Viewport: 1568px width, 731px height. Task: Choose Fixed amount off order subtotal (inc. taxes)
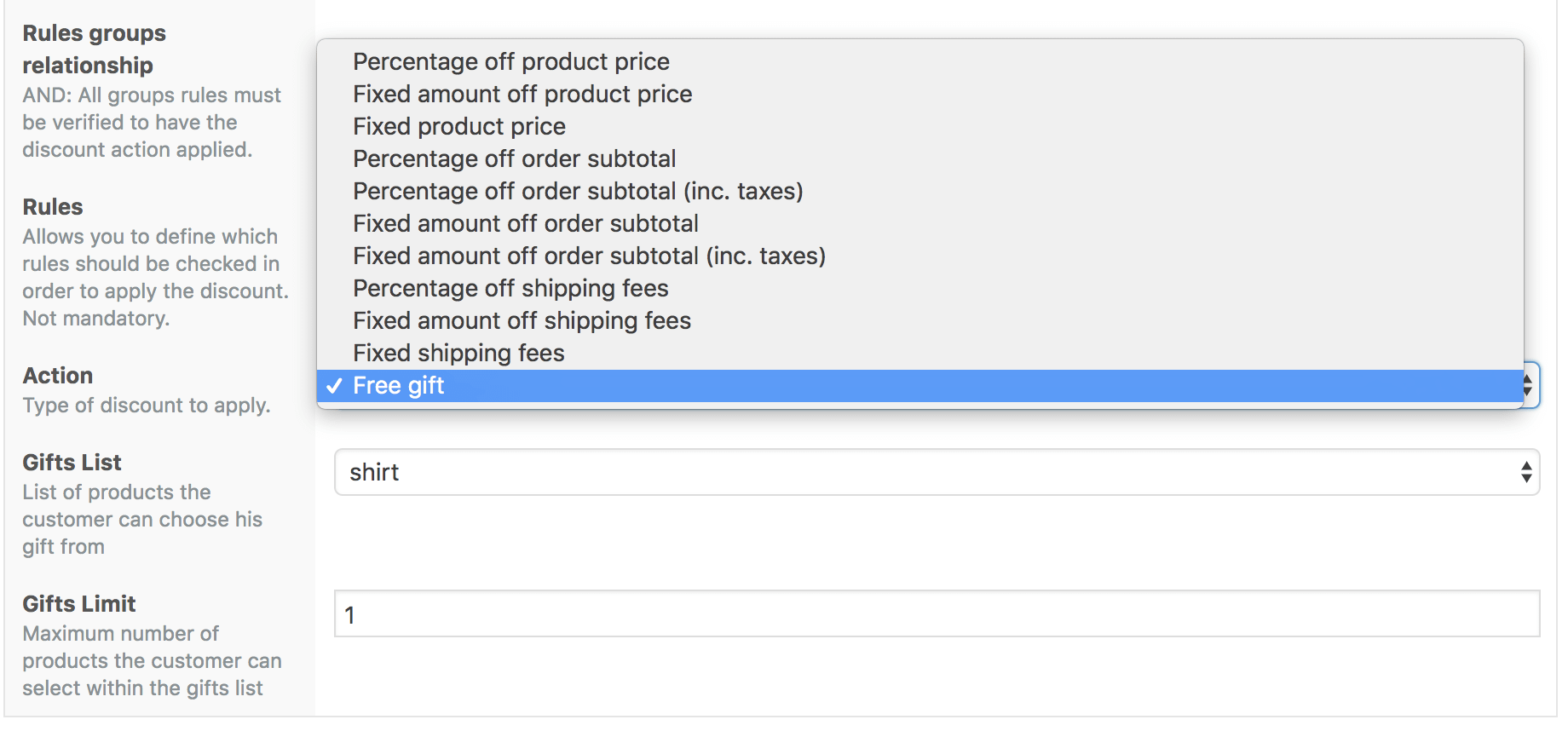point(919,256)
